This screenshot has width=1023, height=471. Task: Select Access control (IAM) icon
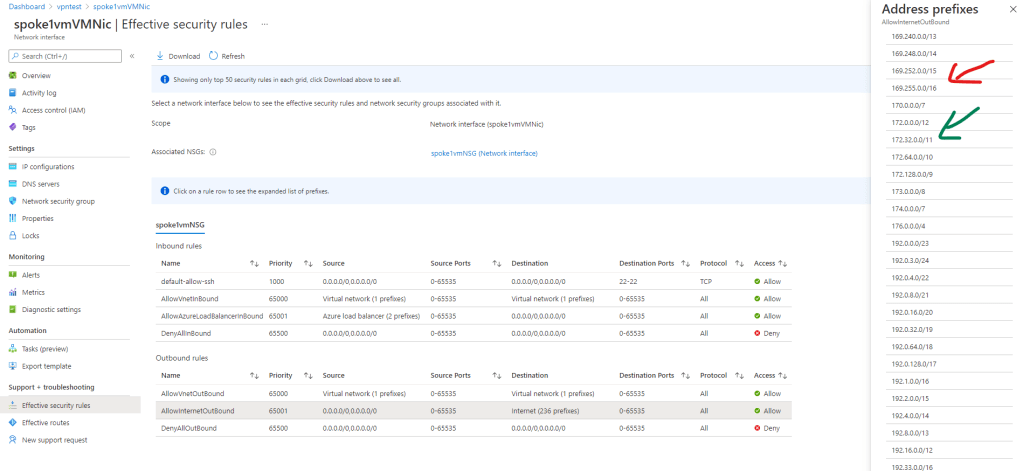point(13,110)
